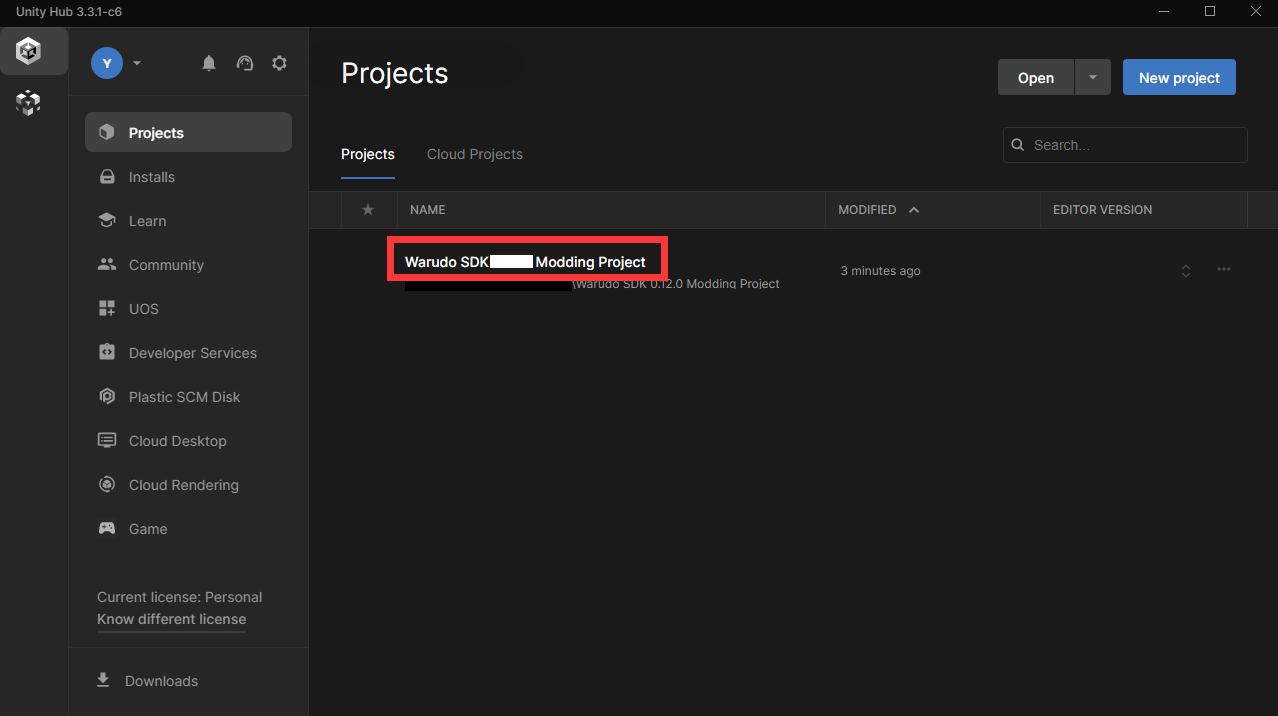Image resolution: width=1278 pixels, height=716 pixels.
Task: Click the Unity Hub logo in left rail
Action: click(29, 51)
